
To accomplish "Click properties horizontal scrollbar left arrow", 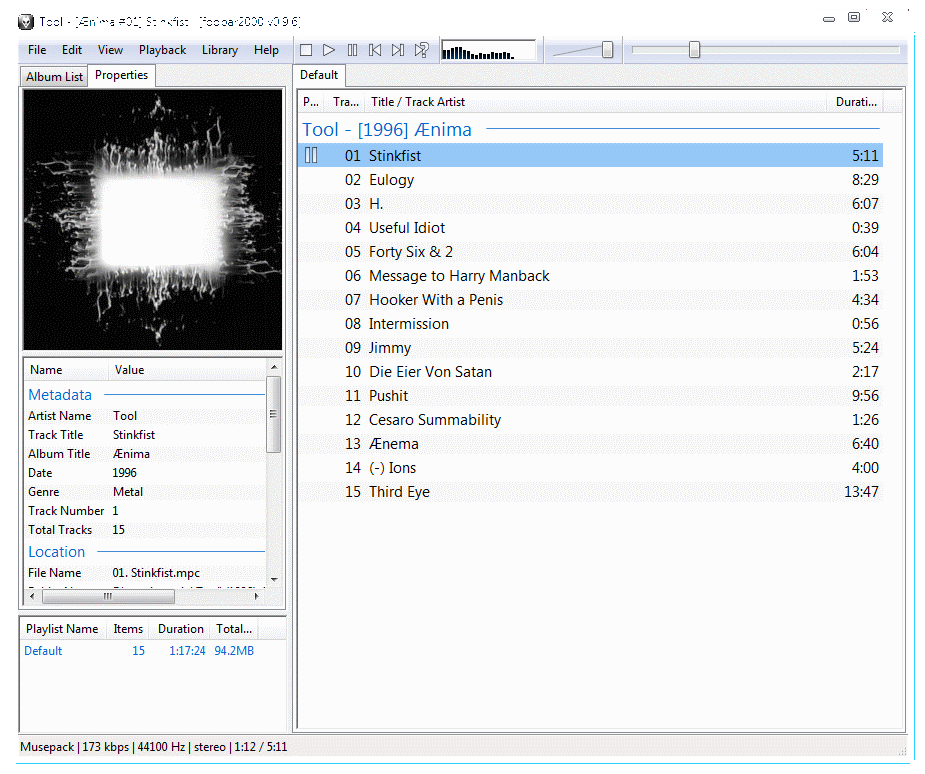I will (32, 596).
